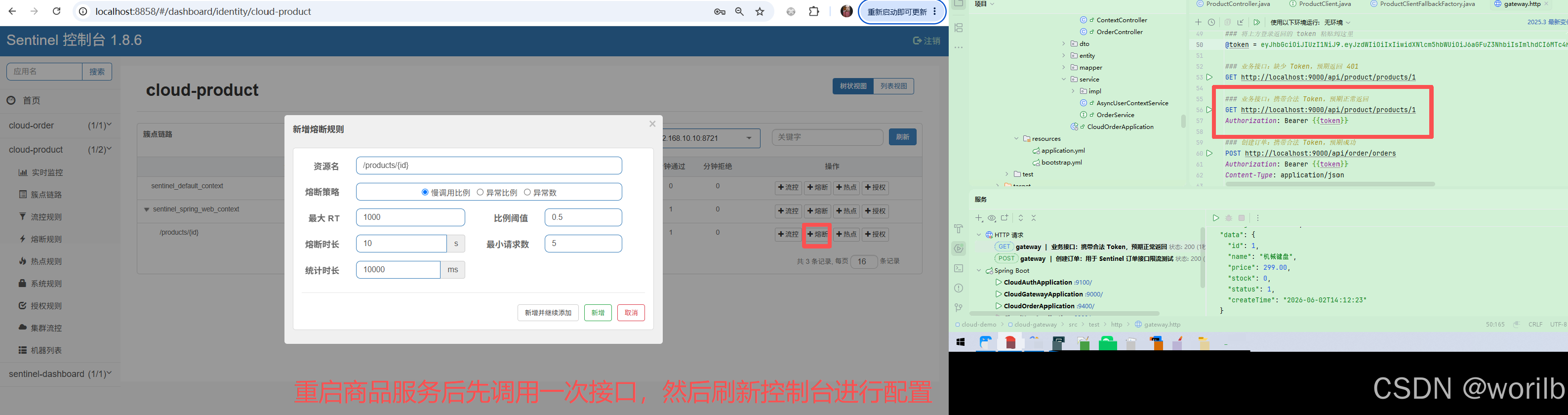This screenshot has height=415, width=1568.
Task: Open the browser extensions puzzle icon
Action: 814,11
